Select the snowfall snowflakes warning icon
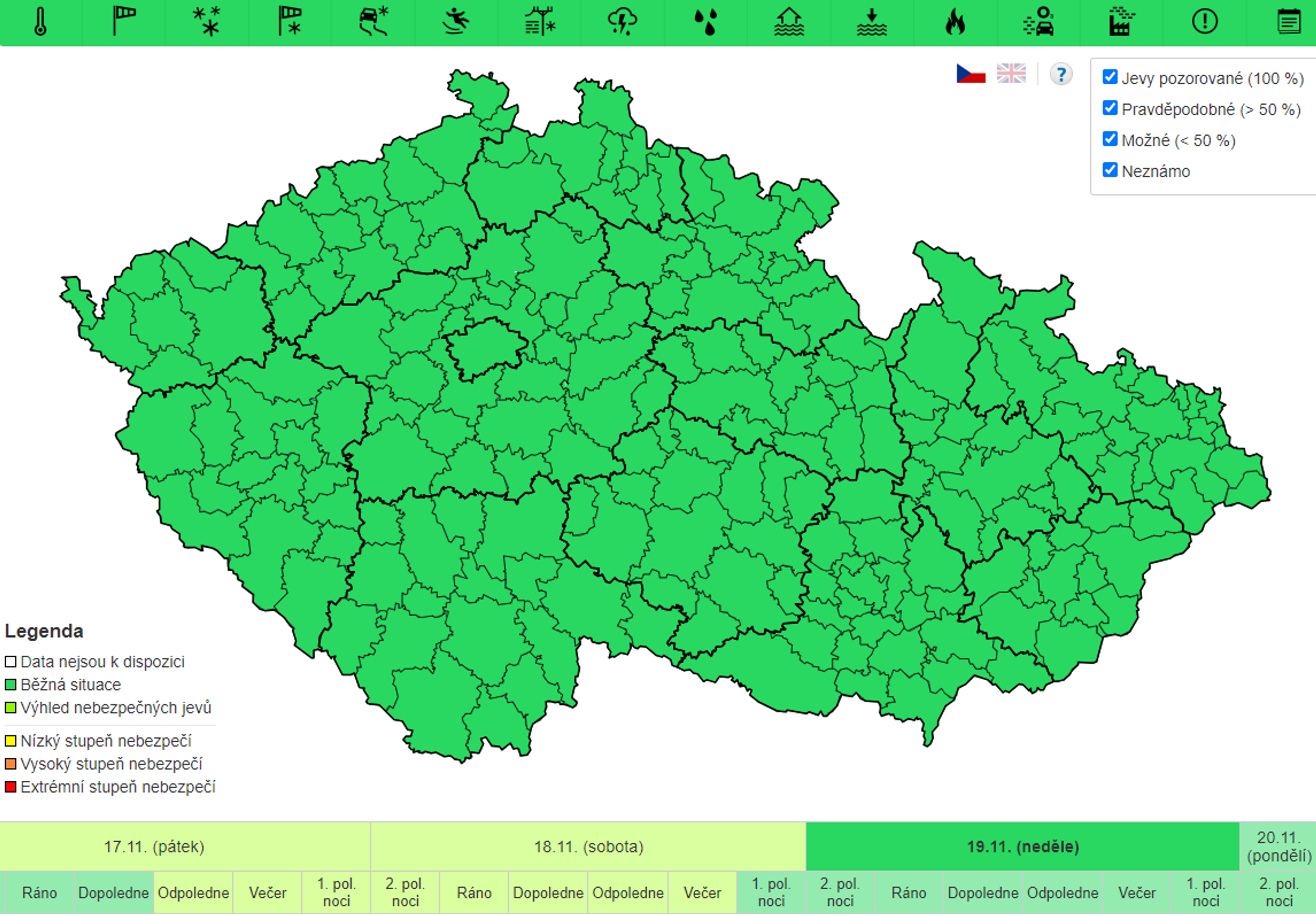Screen dimensions: 1316x914 [x=207, y=22]
